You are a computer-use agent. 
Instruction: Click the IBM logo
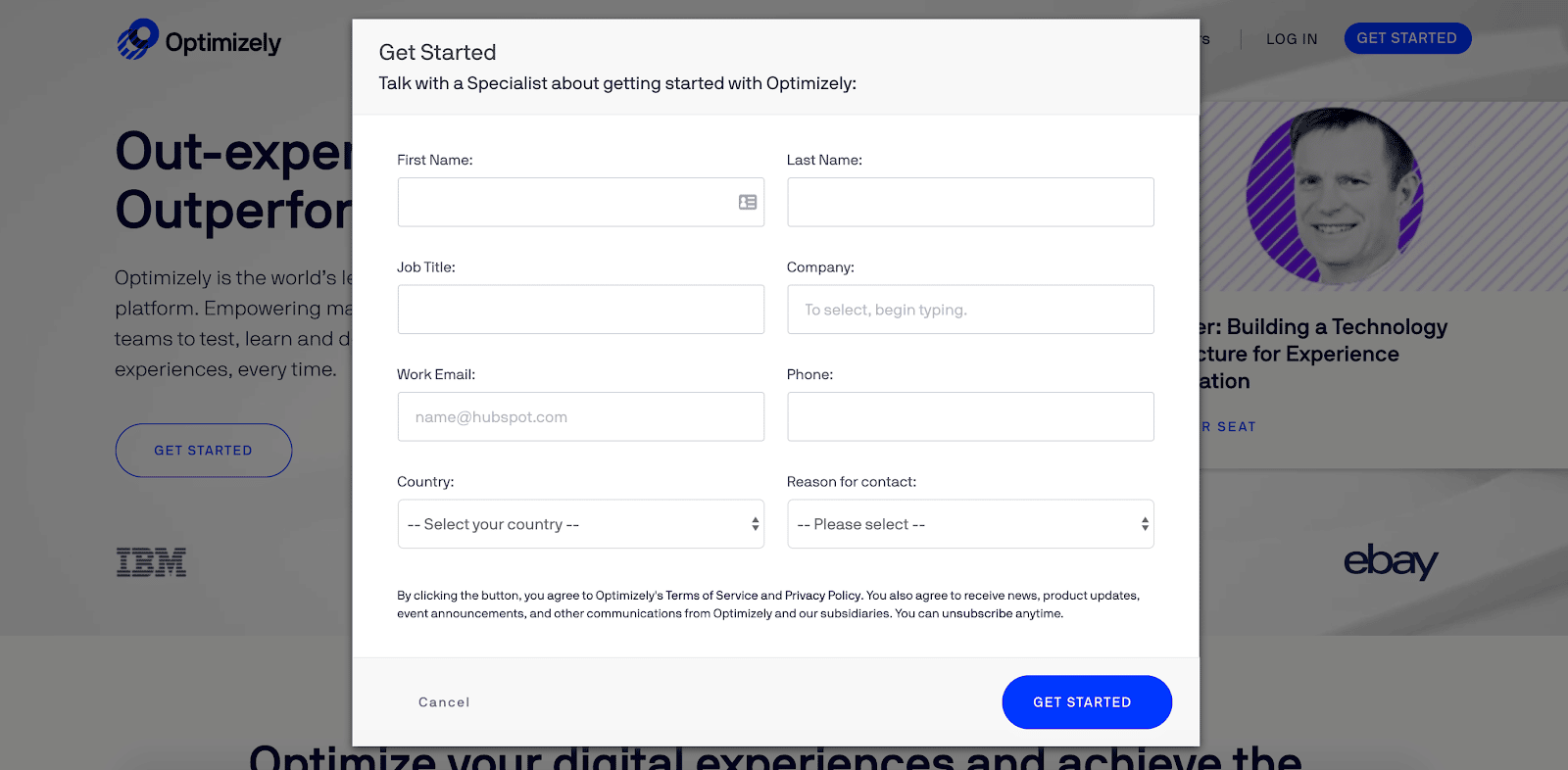coord(151,561)
